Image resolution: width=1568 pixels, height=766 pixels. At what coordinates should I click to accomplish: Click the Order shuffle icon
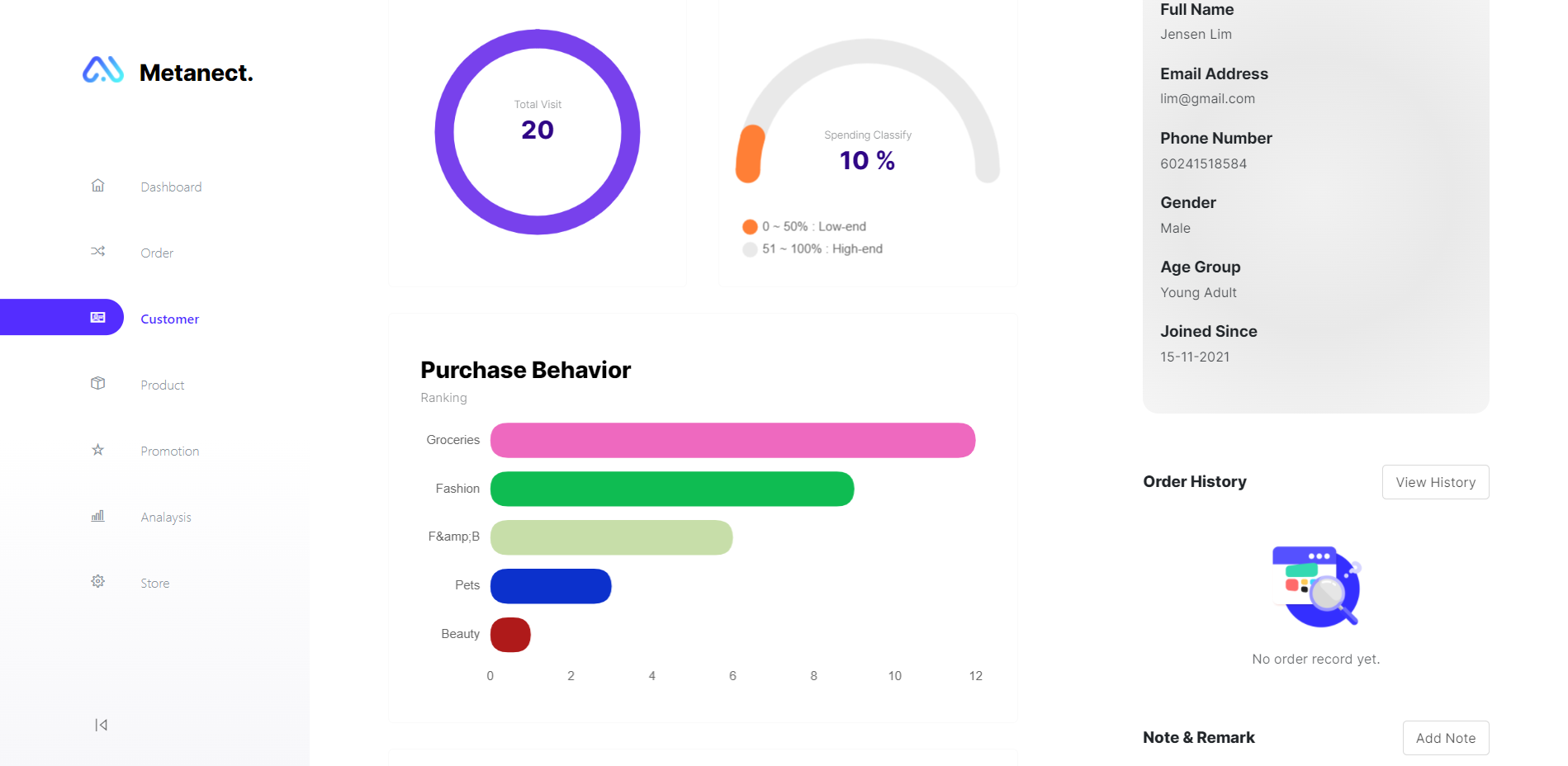(97, 252)
